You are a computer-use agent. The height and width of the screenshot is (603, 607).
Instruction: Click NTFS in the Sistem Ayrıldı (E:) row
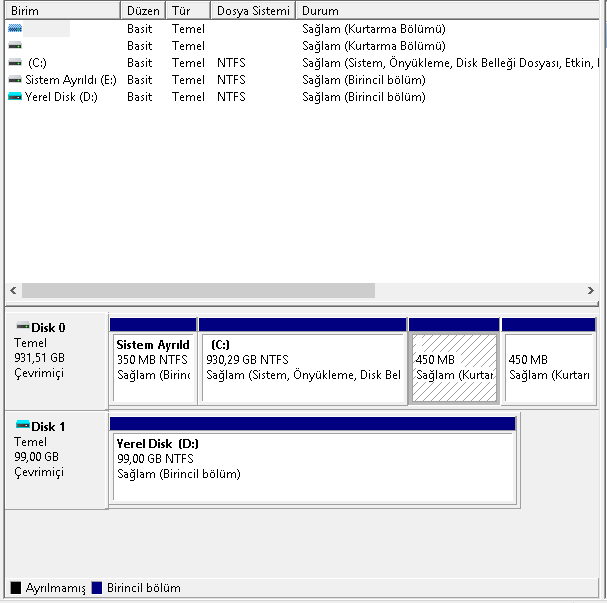pyautogui.click(x=231, y=80)
